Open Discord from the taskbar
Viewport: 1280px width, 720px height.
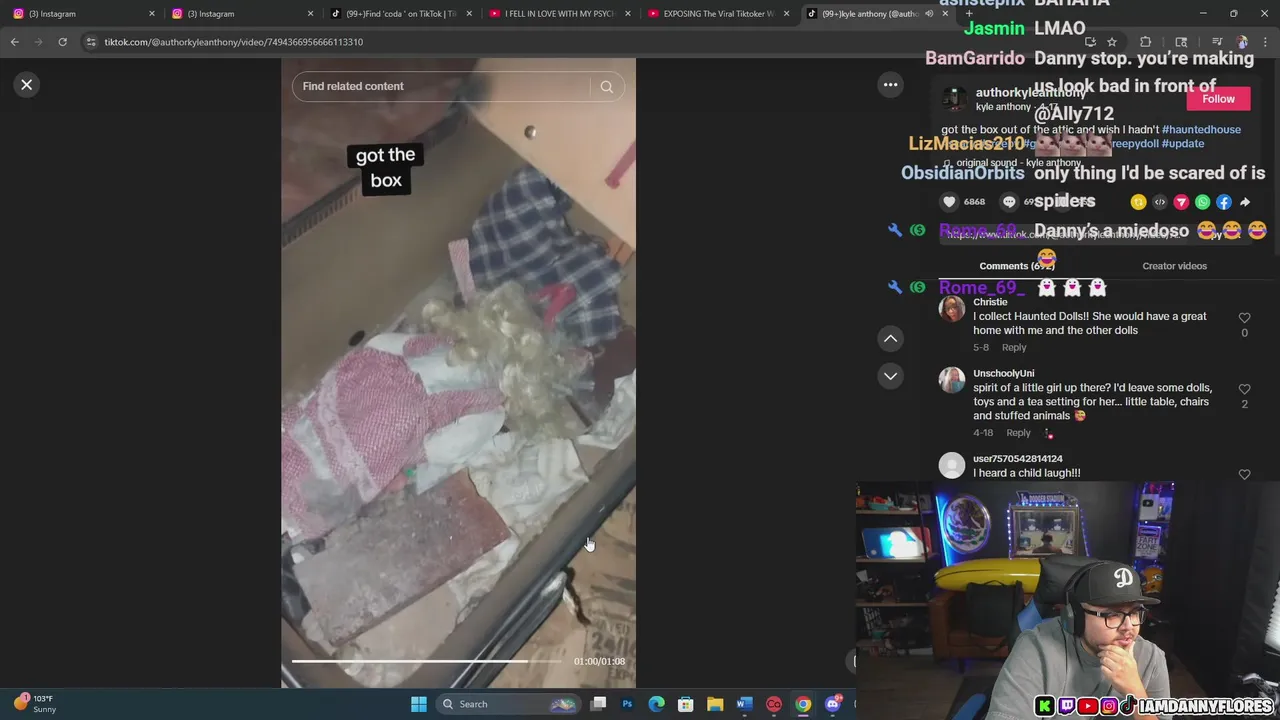coord(833,704)
